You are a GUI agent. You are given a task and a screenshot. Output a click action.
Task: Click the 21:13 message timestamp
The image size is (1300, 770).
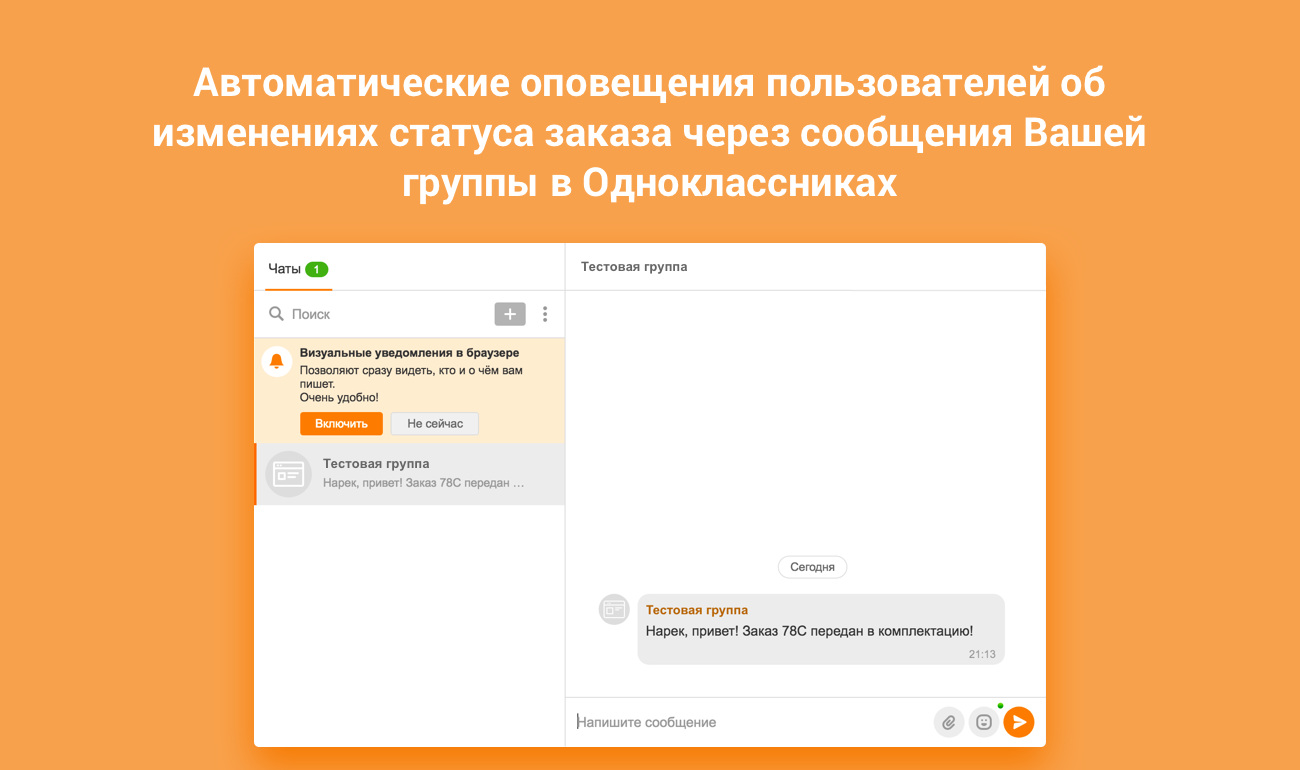click(982, 654)
